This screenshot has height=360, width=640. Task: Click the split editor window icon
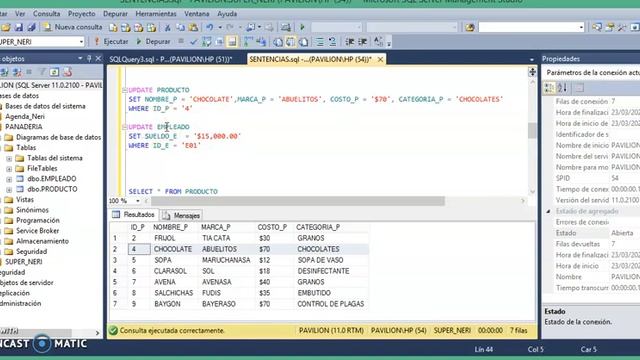point(532,72)
